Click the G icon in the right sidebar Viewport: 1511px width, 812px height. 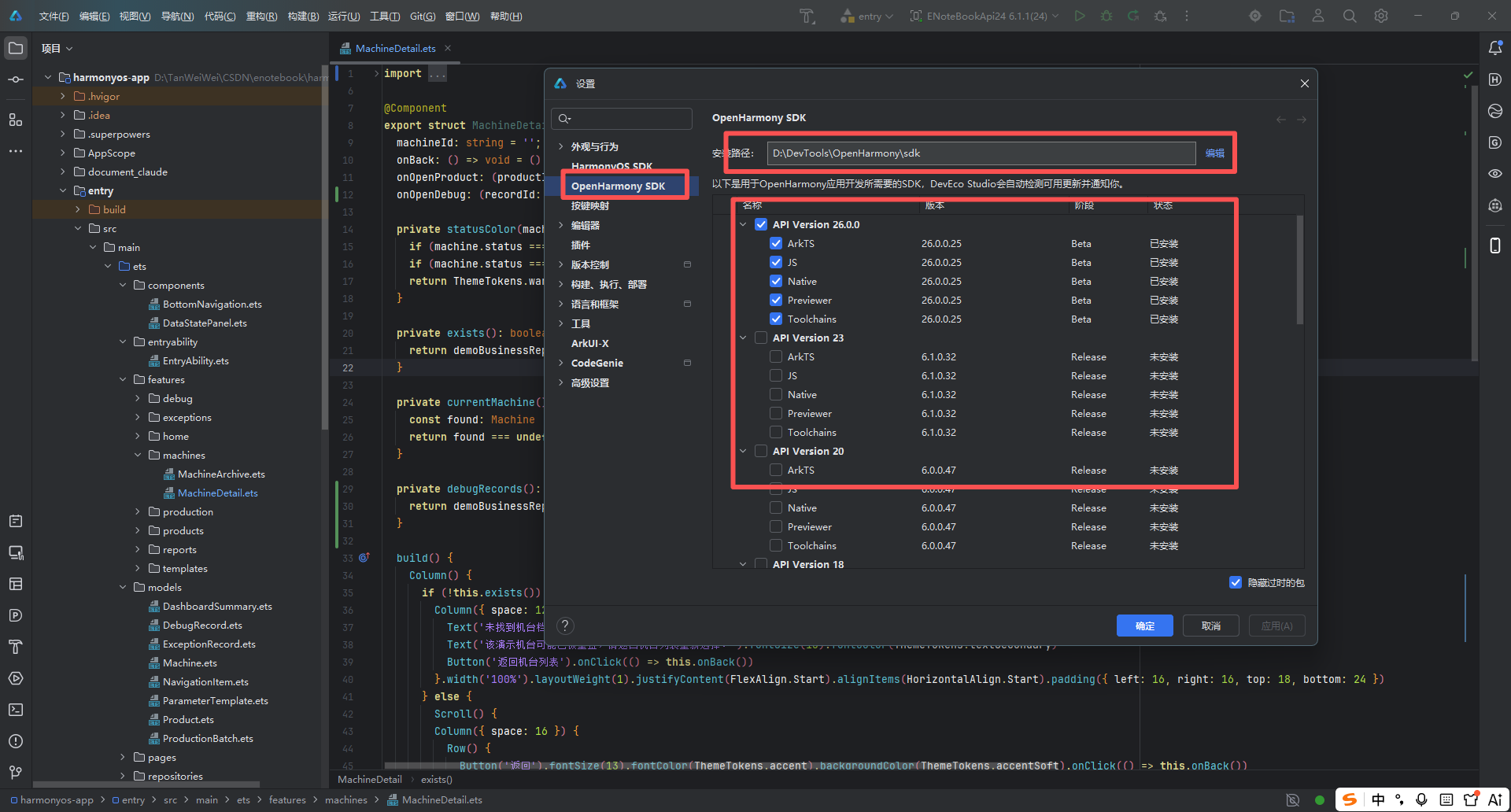coord(1495,142)
